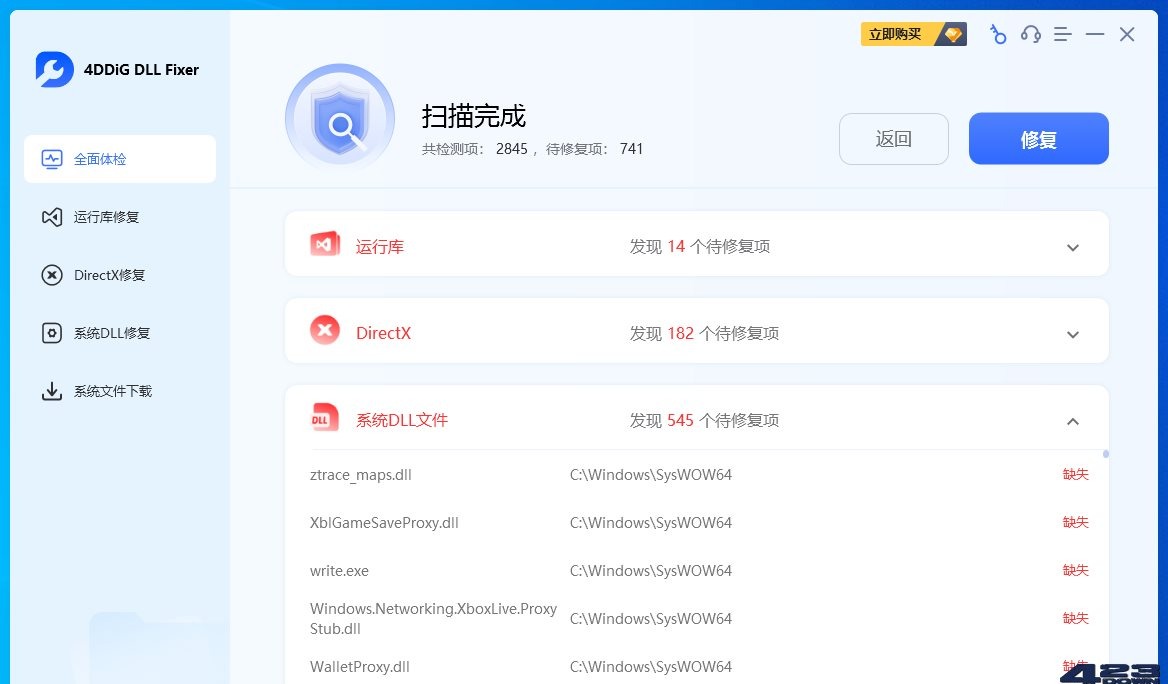Screen dimensions: 1168x684
Task: Click the 运行库修复 Visual Studio icon
Action: pyautogui.click(x=51, y=217)
